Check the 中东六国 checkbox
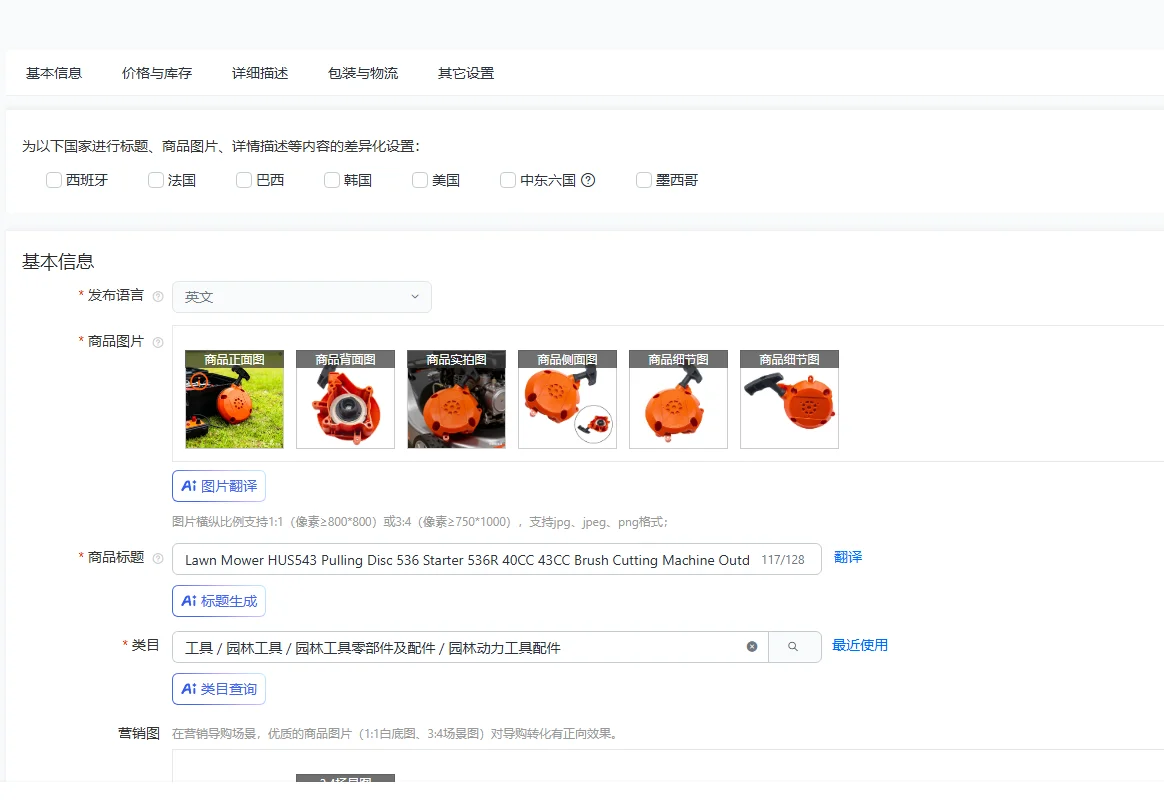The height and width of the screenshot is (812, 1164). click(x=508, y=180)
